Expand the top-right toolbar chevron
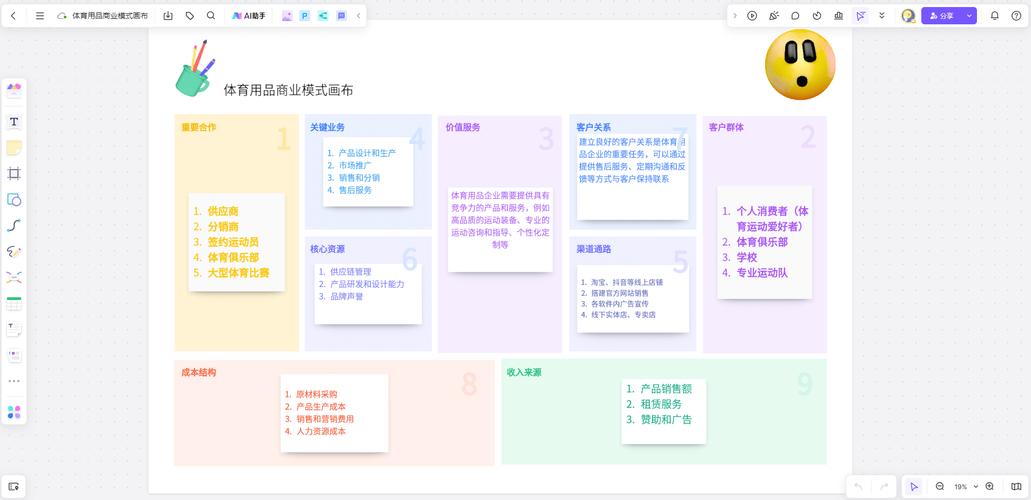The height and width of the screenshot is (500, 1031). point(735,16)
